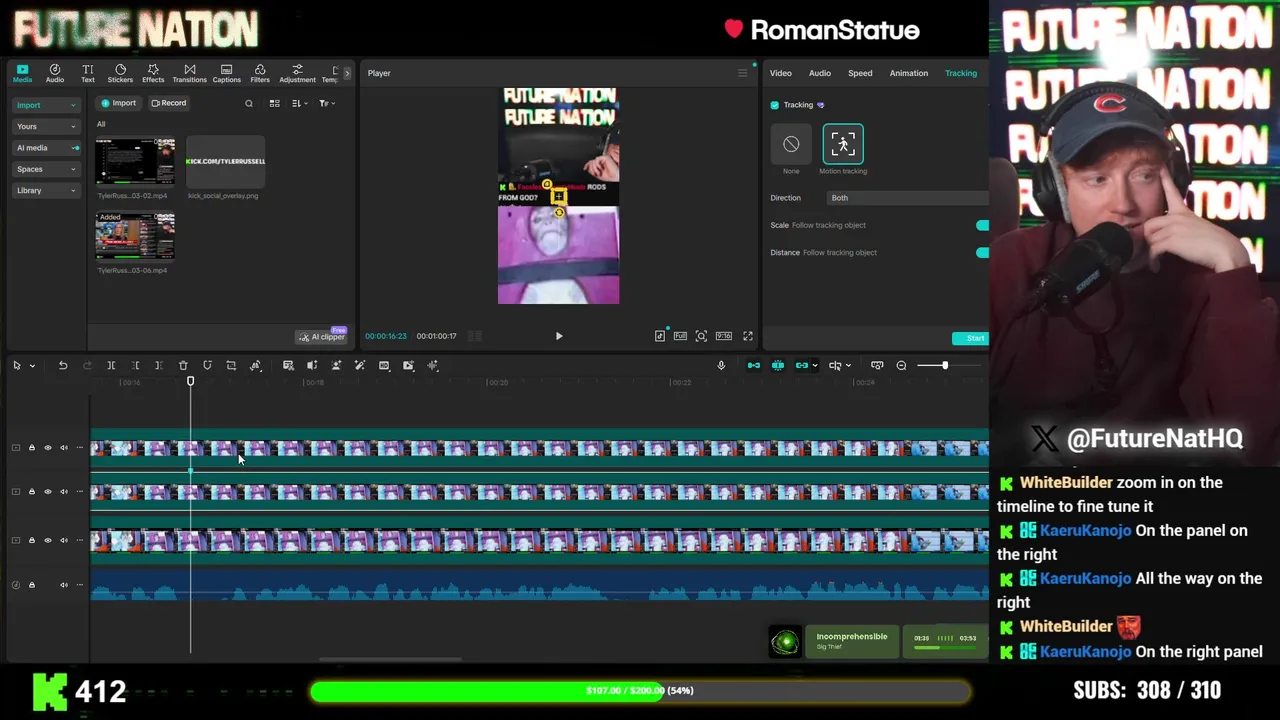The height and width of the screenshot is (720, 1280).
Task: Hide the third video track
Action: tap(47, 540)
